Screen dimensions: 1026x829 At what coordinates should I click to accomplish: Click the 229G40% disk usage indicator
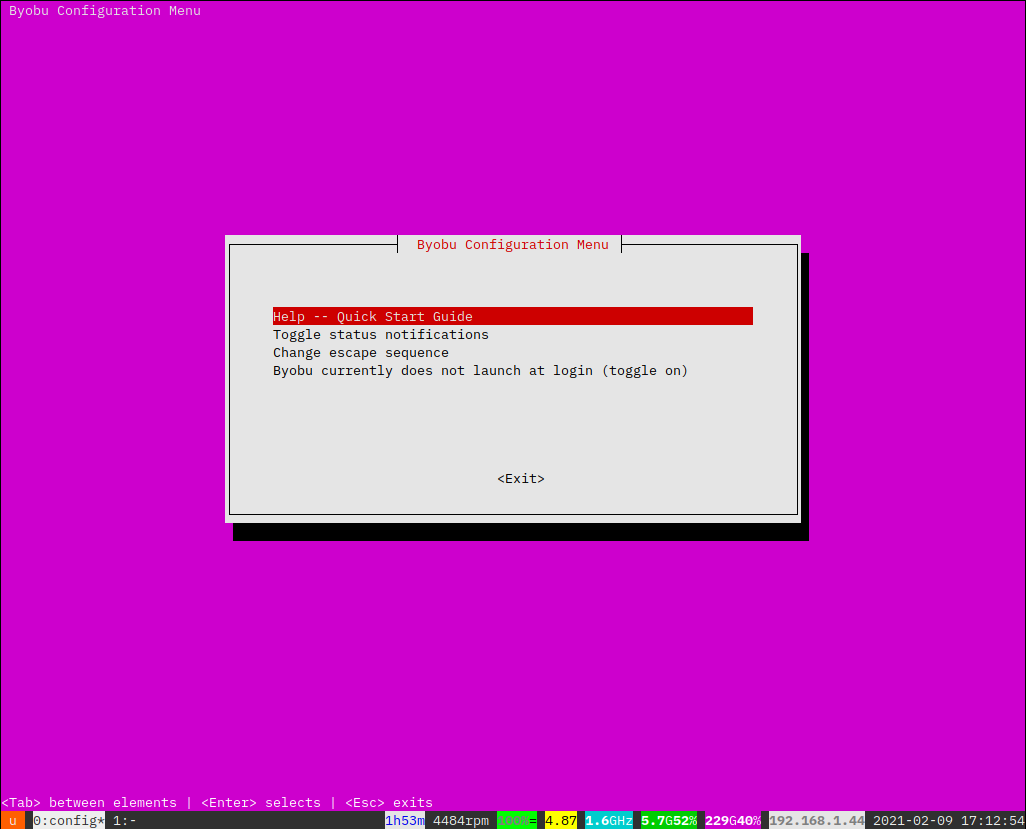[733, 820]
